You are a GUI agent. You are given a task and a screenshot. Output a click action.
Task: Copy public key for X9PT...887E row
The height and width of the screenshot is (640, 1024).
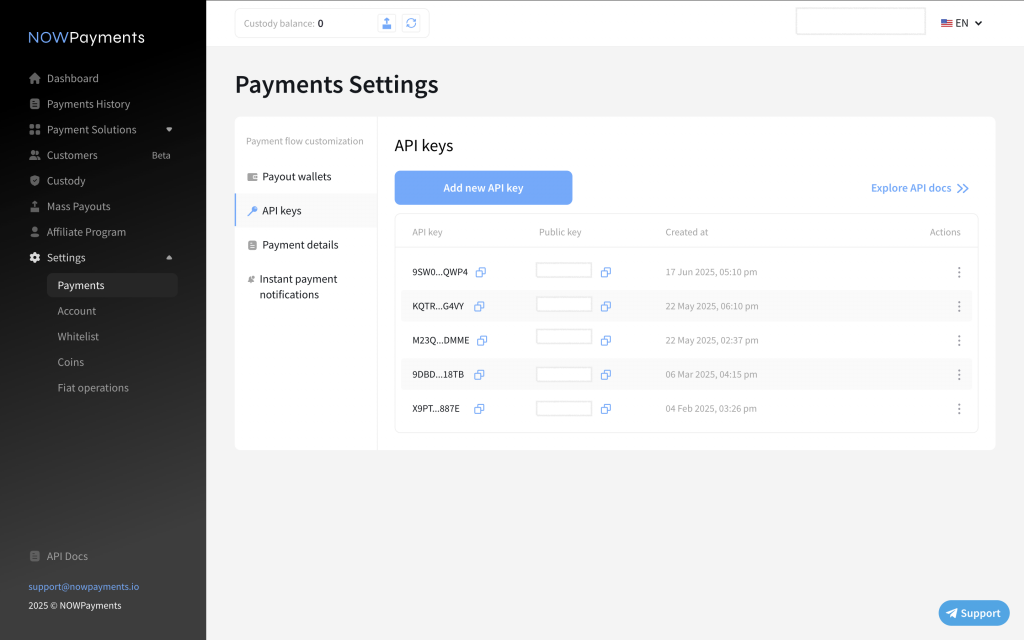click(606, 409)
